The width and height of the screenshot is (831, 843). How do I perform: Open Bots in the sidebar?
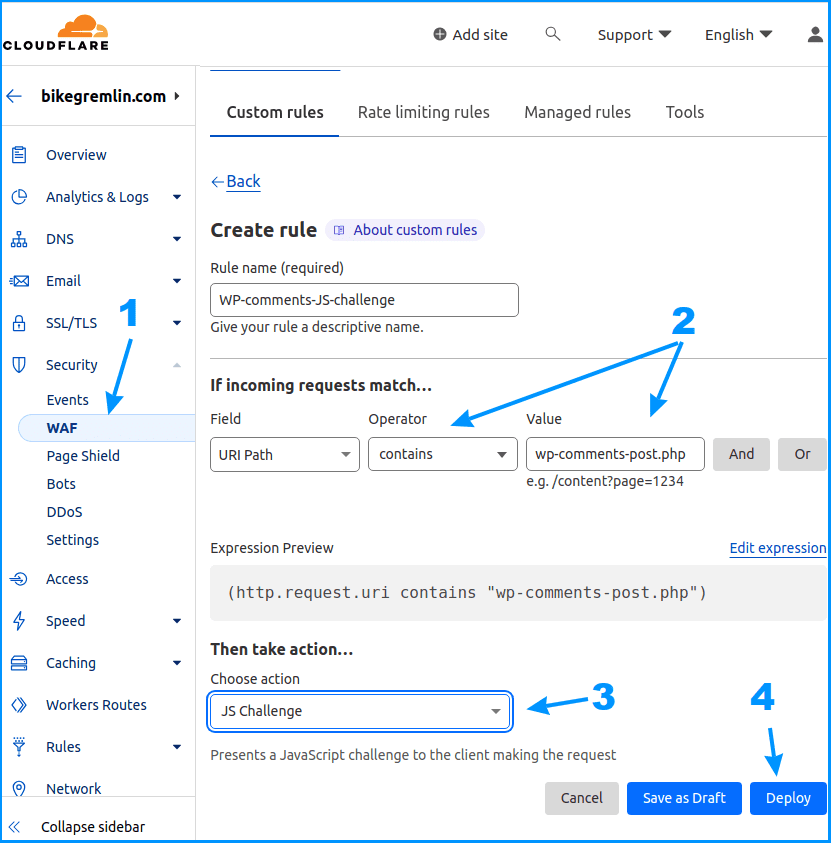pos(61,484)
